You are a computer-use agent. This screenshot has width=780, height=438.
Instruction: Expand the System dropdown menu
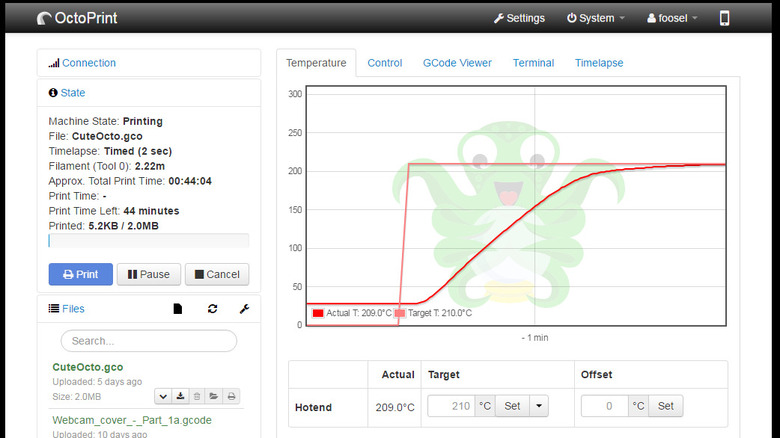(x=595, y=18)
